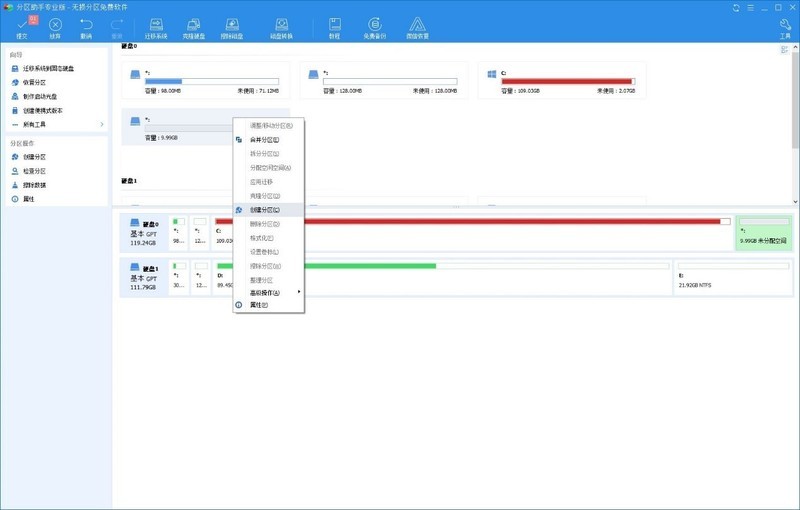Open 工具 tools icon at top right
Screen dimensions: 800x510
pos(785,27)
